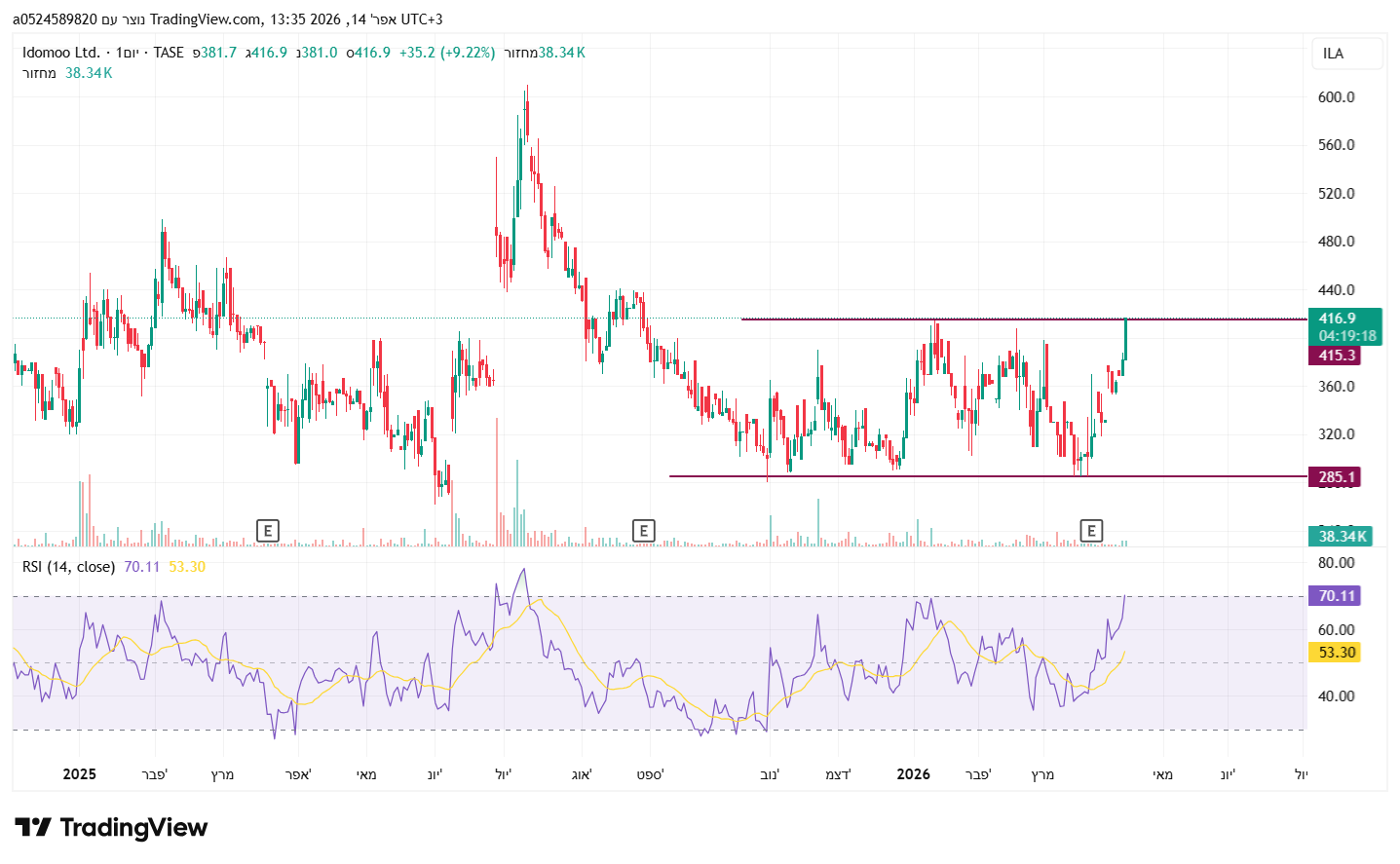Screen dimensions: 1400x864
Task: Click the 600.0 price scale label
Action: 1336,97
